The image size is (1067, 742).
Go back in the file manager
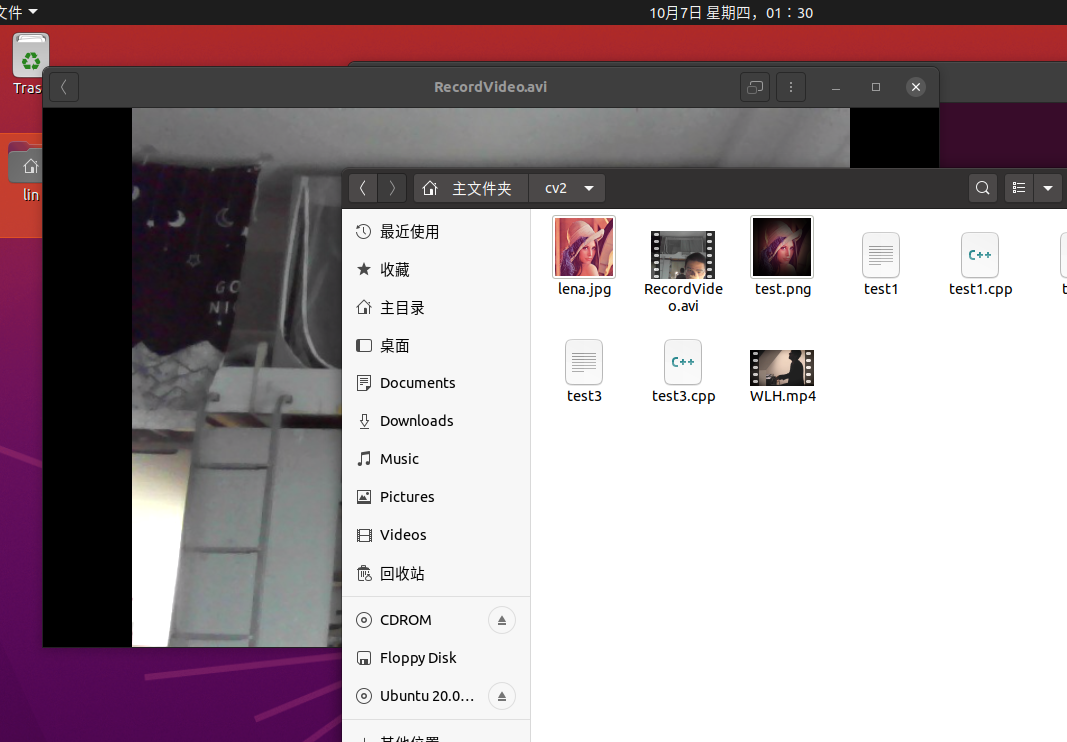point(363,188)
